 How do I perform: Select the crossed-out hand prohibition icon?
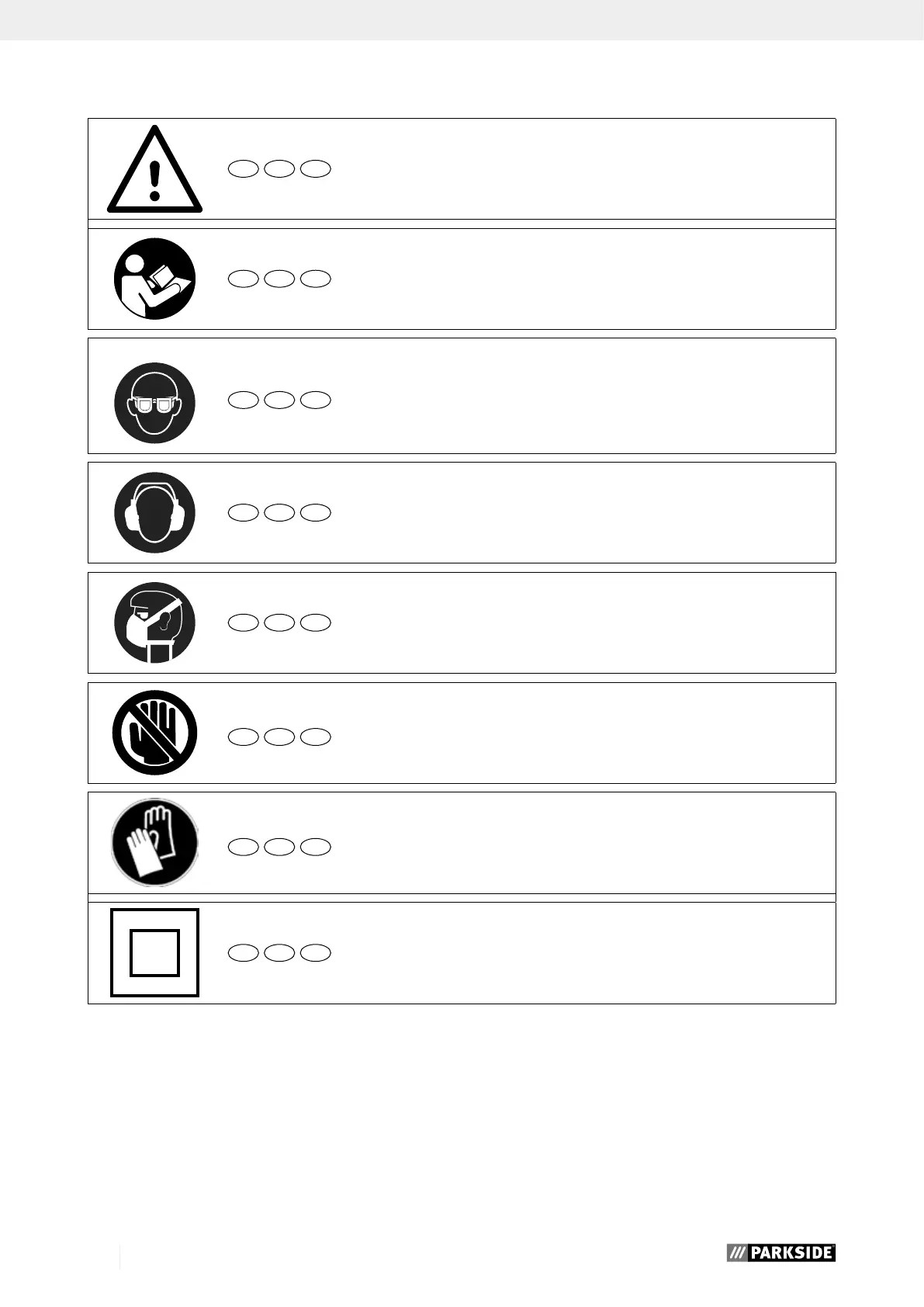click(x=154, y=733)
